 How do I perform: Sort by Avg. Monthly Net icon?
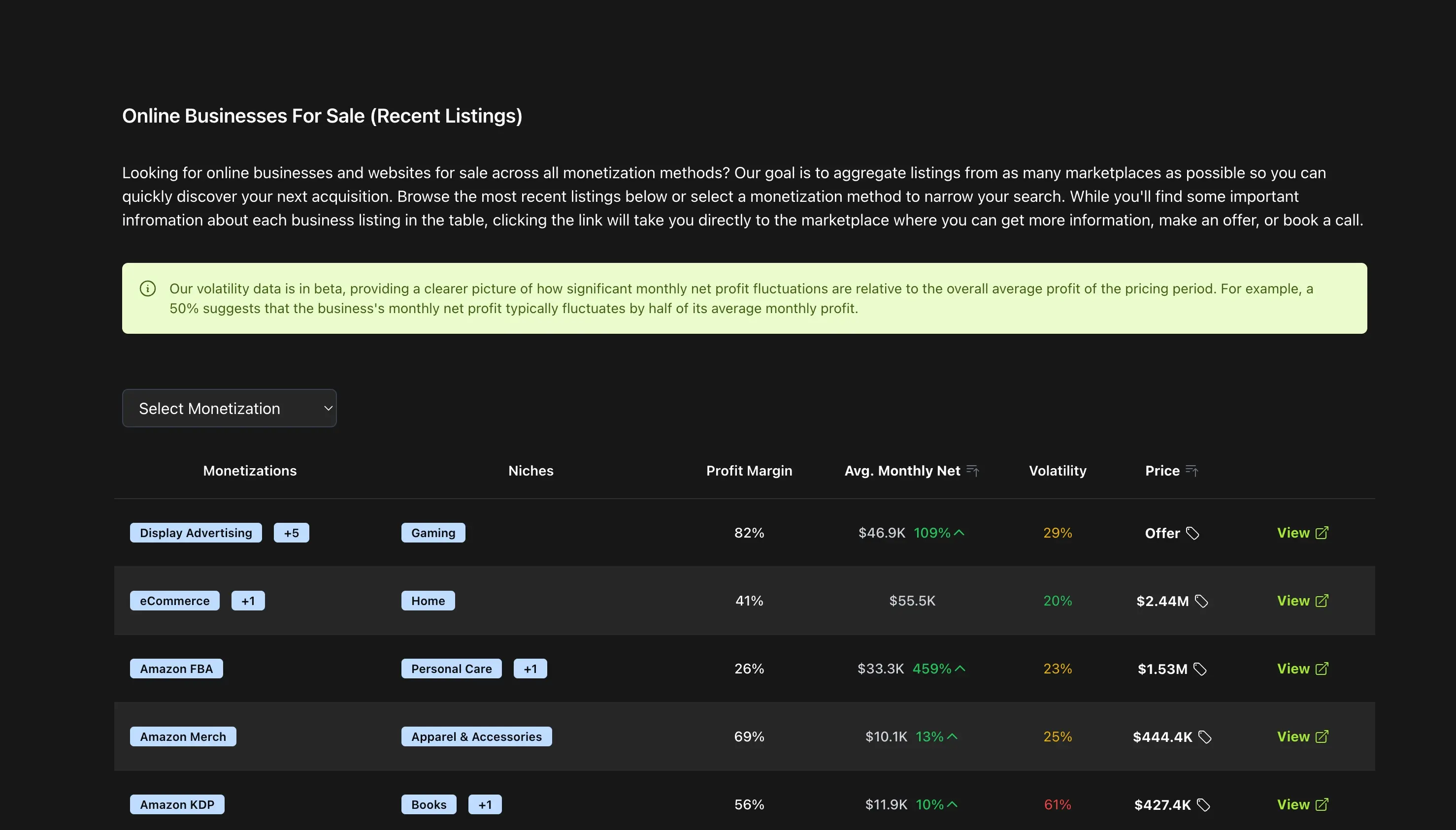pos(972,471)
